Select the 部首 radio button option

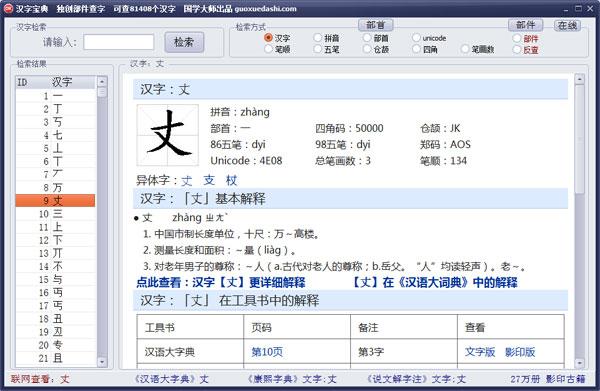point(367,37)
